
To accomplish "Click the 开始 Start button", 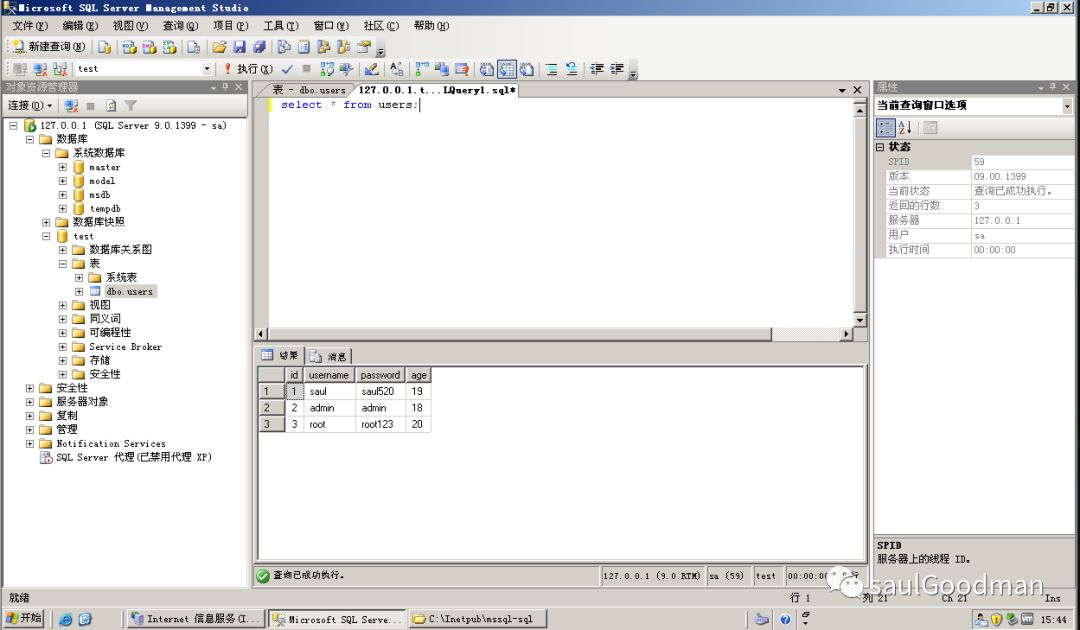I will [x=23, y=618].
